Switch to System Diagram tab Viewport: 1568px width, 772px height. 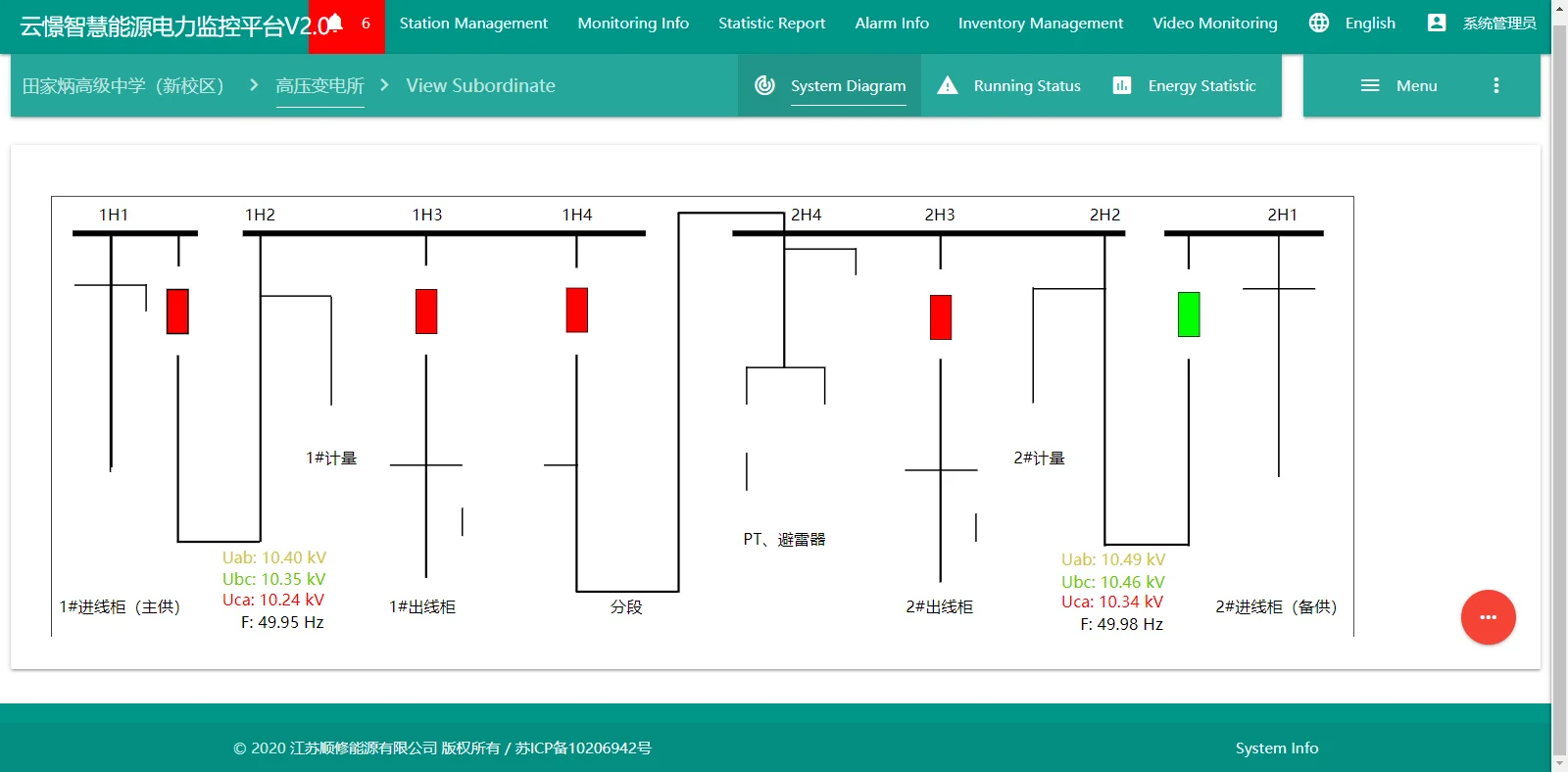(x=829, y=85)
